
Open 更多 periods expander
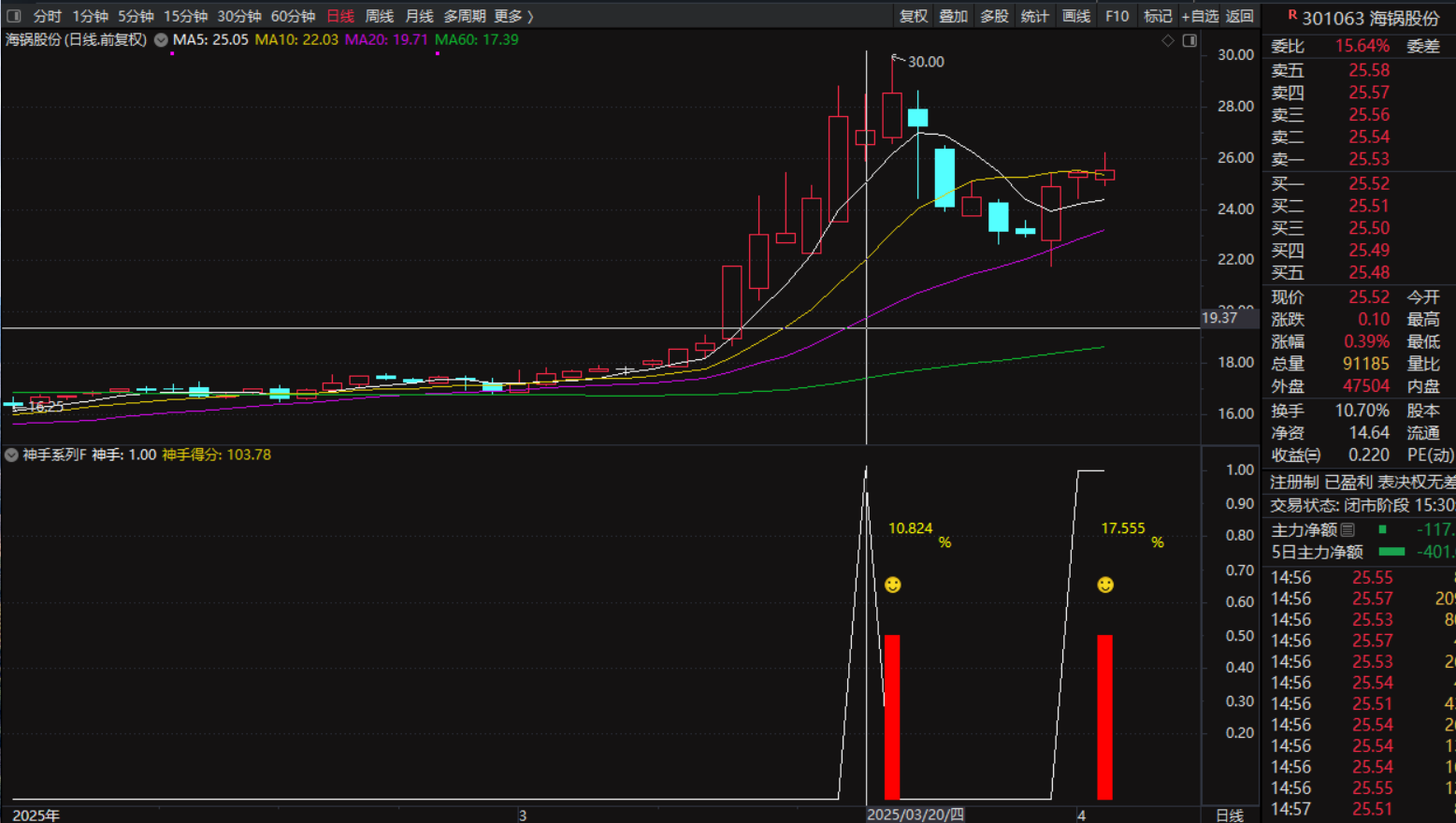(x=513, y=16)
